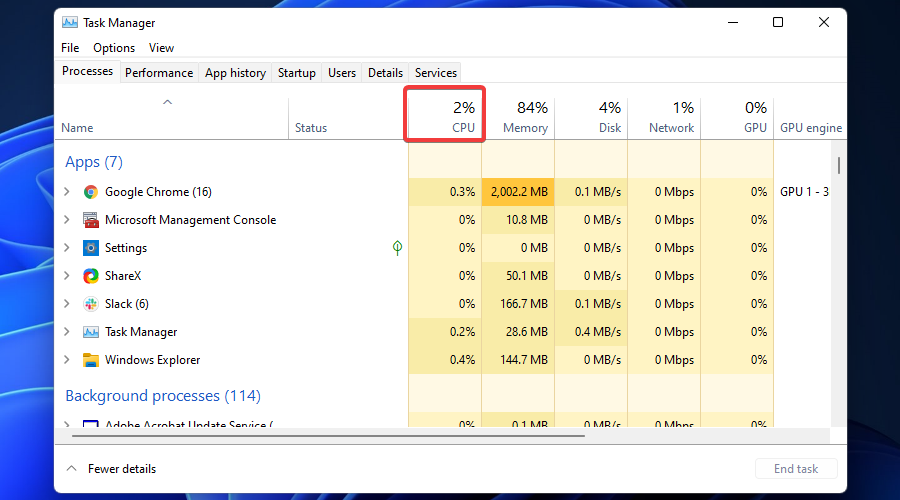Screen dimensions: 900x500
Task: Switch to the Services tab
Action: point(436,73)
